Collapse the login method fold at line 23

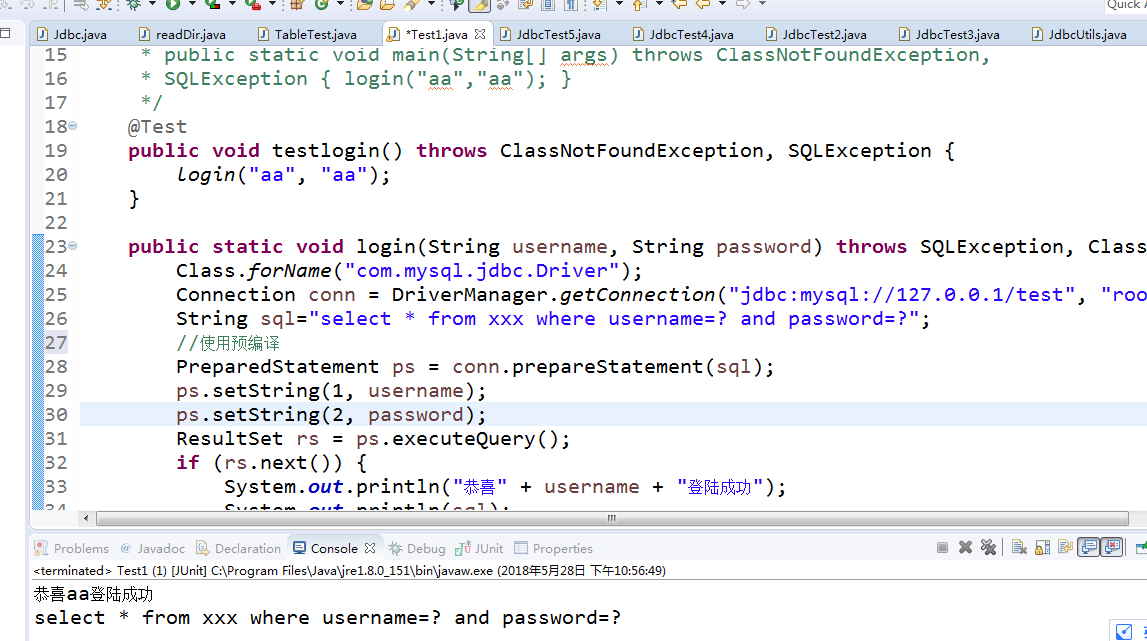click(x=72, y=246)
